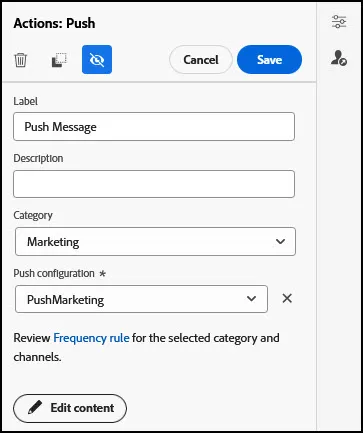This screenshot has width=363, height=433.
Task: Click the Edit content button
Action: [70, 408]
